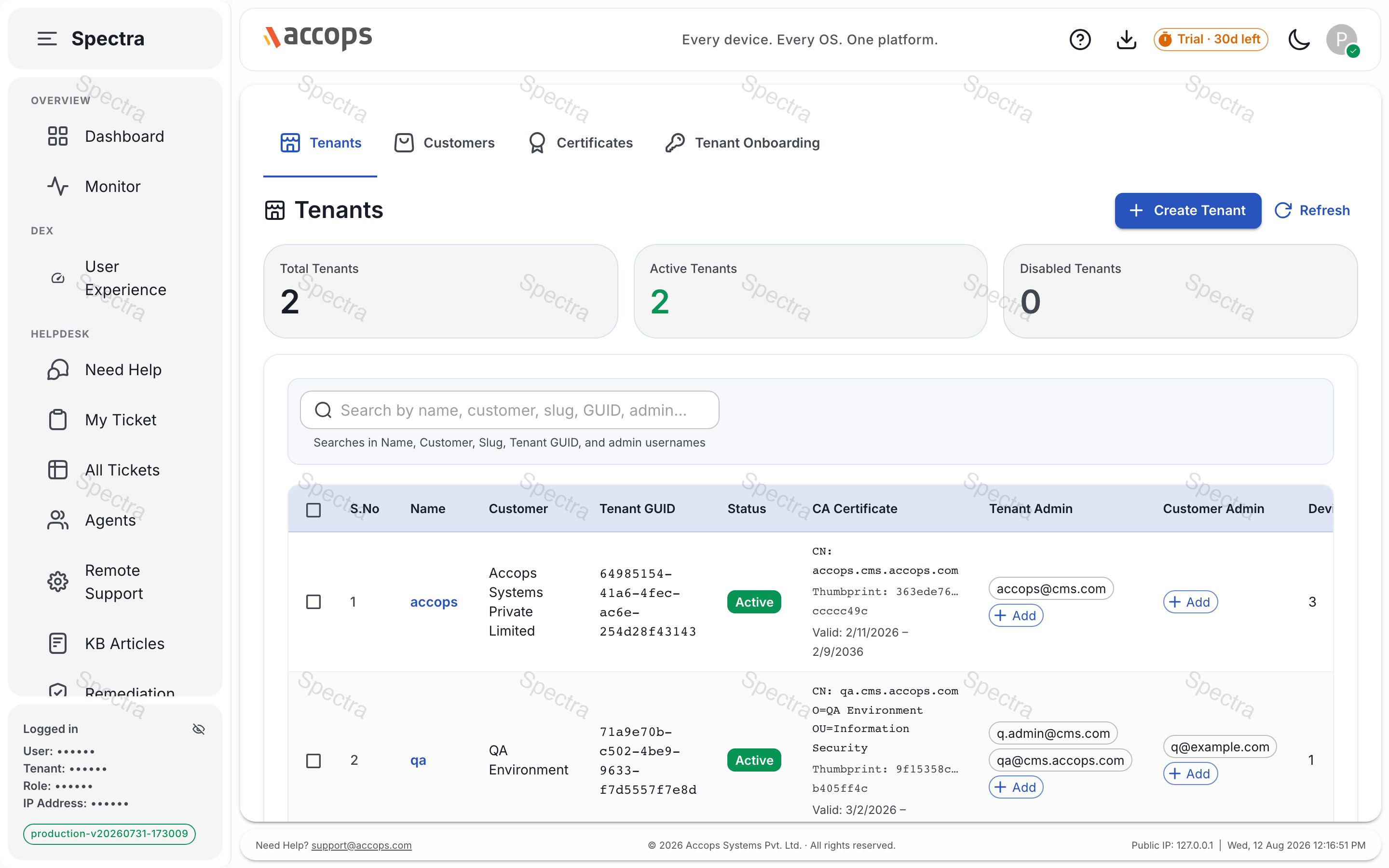The image size is (1389, 868).
Task: Click the CA Certificate column header
Action: [854, 509]
